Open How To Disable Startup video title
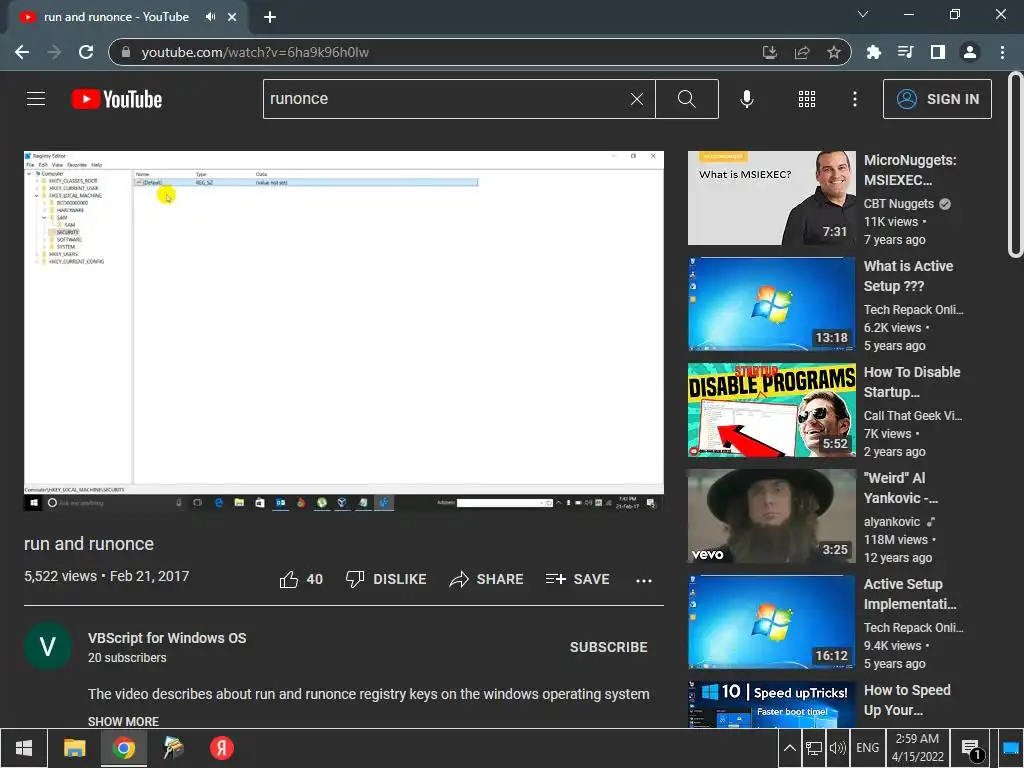 pos(912,381)
